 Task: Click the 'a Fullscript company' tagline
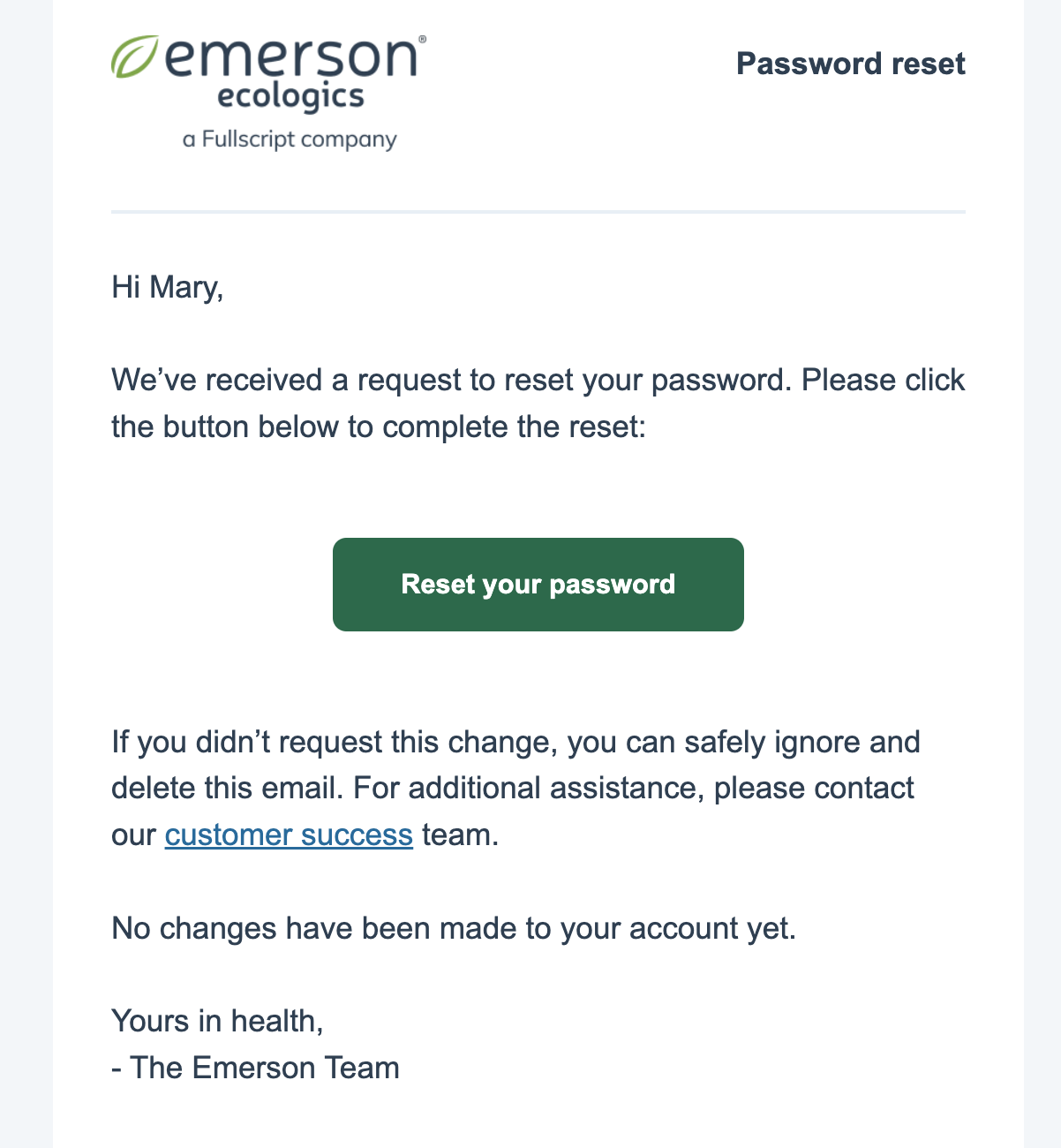pyautogui.click(x=289, y=139)
